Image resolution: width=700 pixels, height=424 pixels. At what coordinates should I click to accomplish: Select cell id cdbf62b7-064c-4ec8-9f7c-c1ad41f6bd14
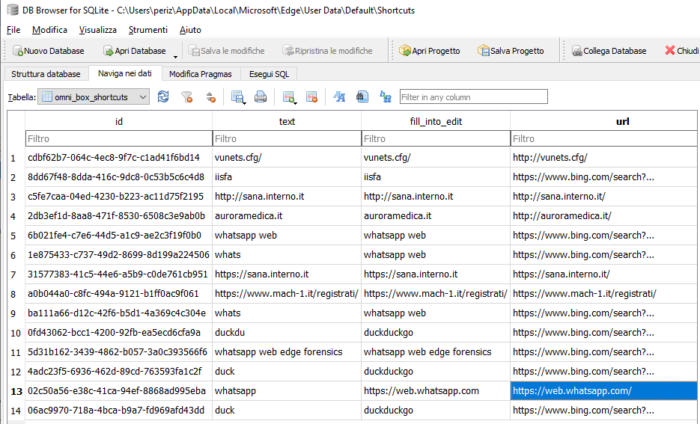pyautogui.click(x=119, y=158)
